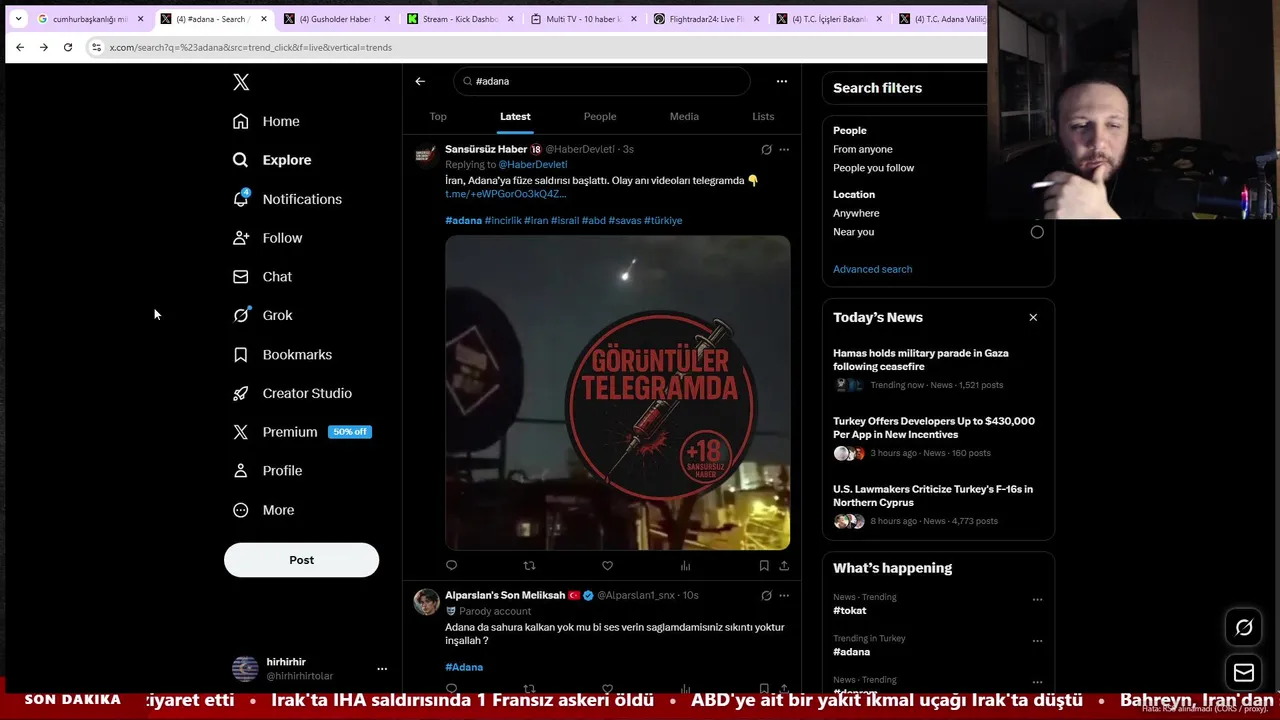Click the X logo in the sidebar
This screenshot has width=1280, height=720.
click(x=241, y=82)
